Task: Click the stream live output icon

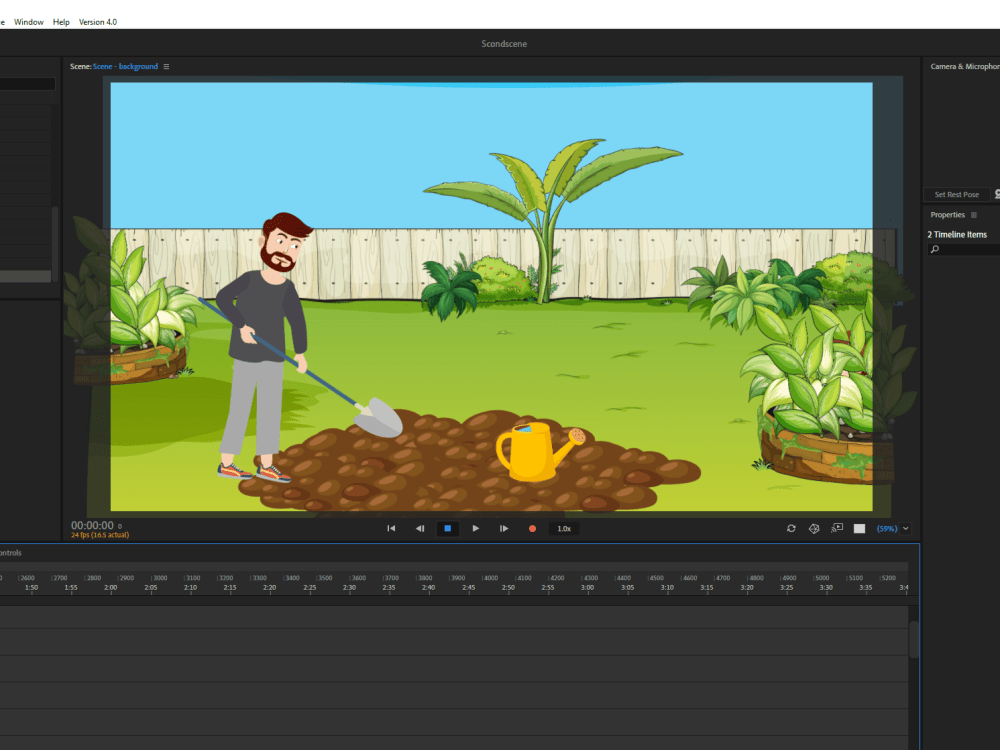Action: [x=837, y=528]
